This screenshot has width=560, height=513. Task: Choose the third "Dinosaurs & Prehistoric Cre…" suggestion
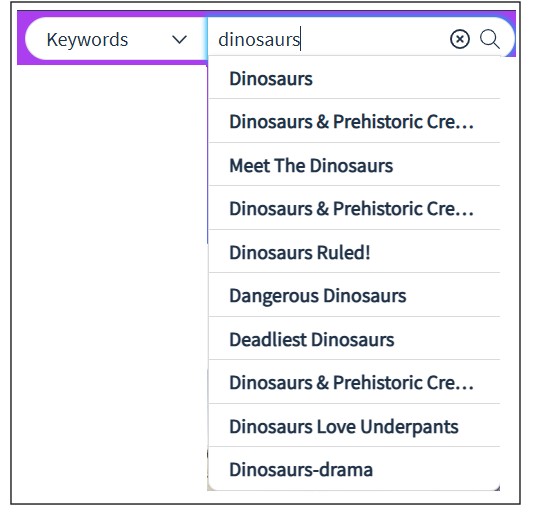tap(354, 382)
